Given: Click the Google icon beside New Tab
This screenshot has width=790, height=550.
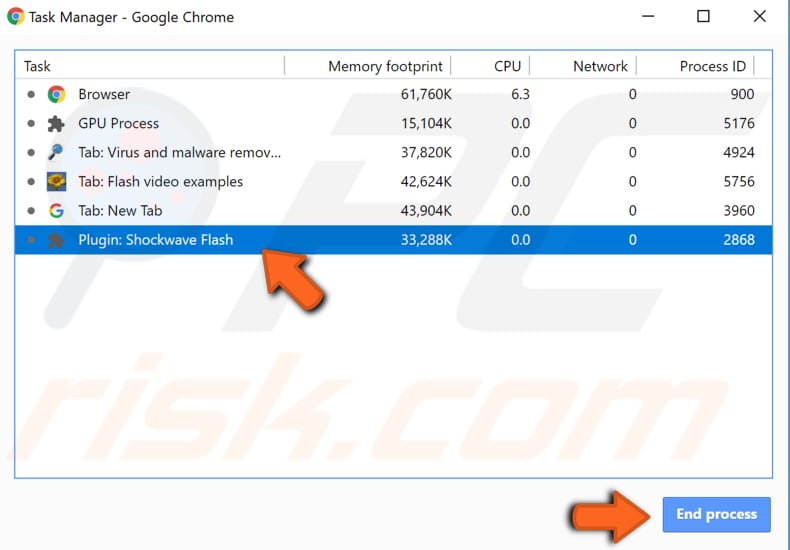Looking at the screenshot, I should pyautogui.click(x=56, y=211).
